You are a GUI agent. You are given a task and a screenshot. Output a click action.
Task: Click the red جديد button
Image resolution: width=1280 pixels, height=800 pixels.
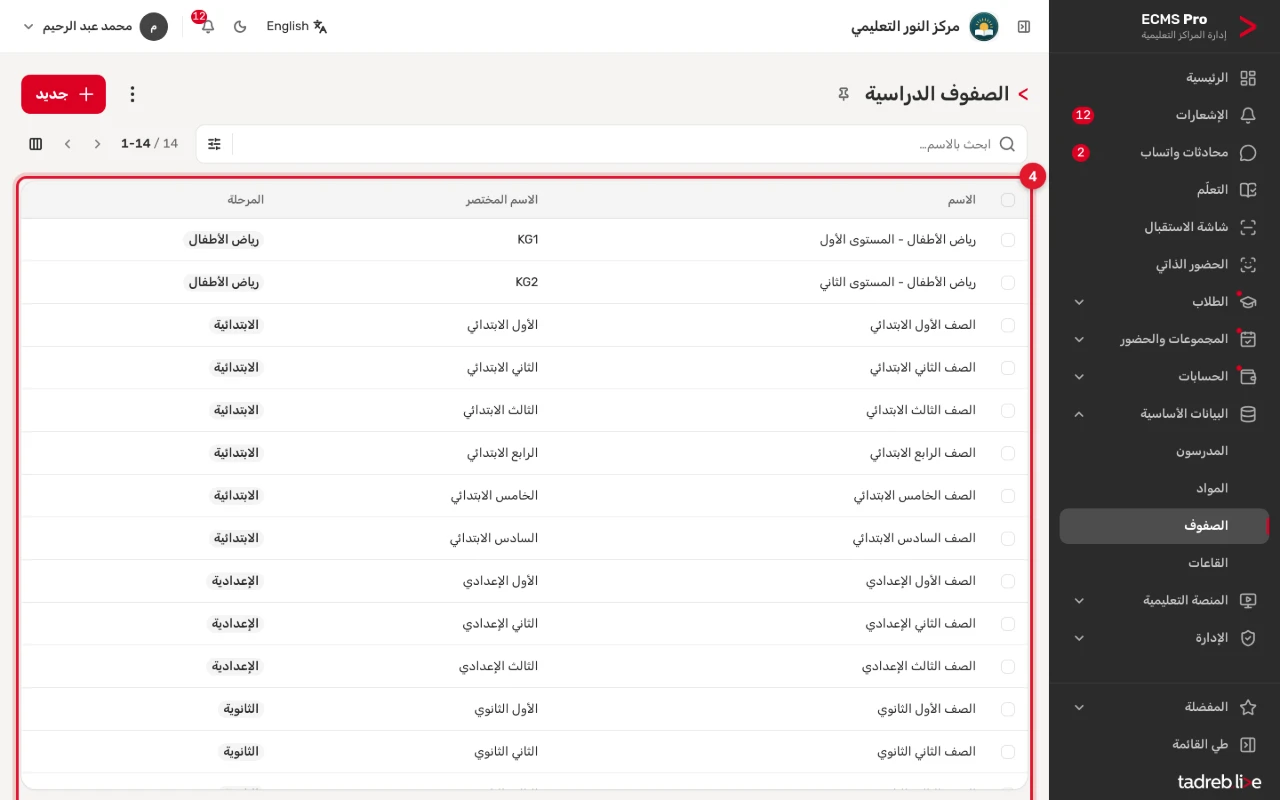point(63,94)
